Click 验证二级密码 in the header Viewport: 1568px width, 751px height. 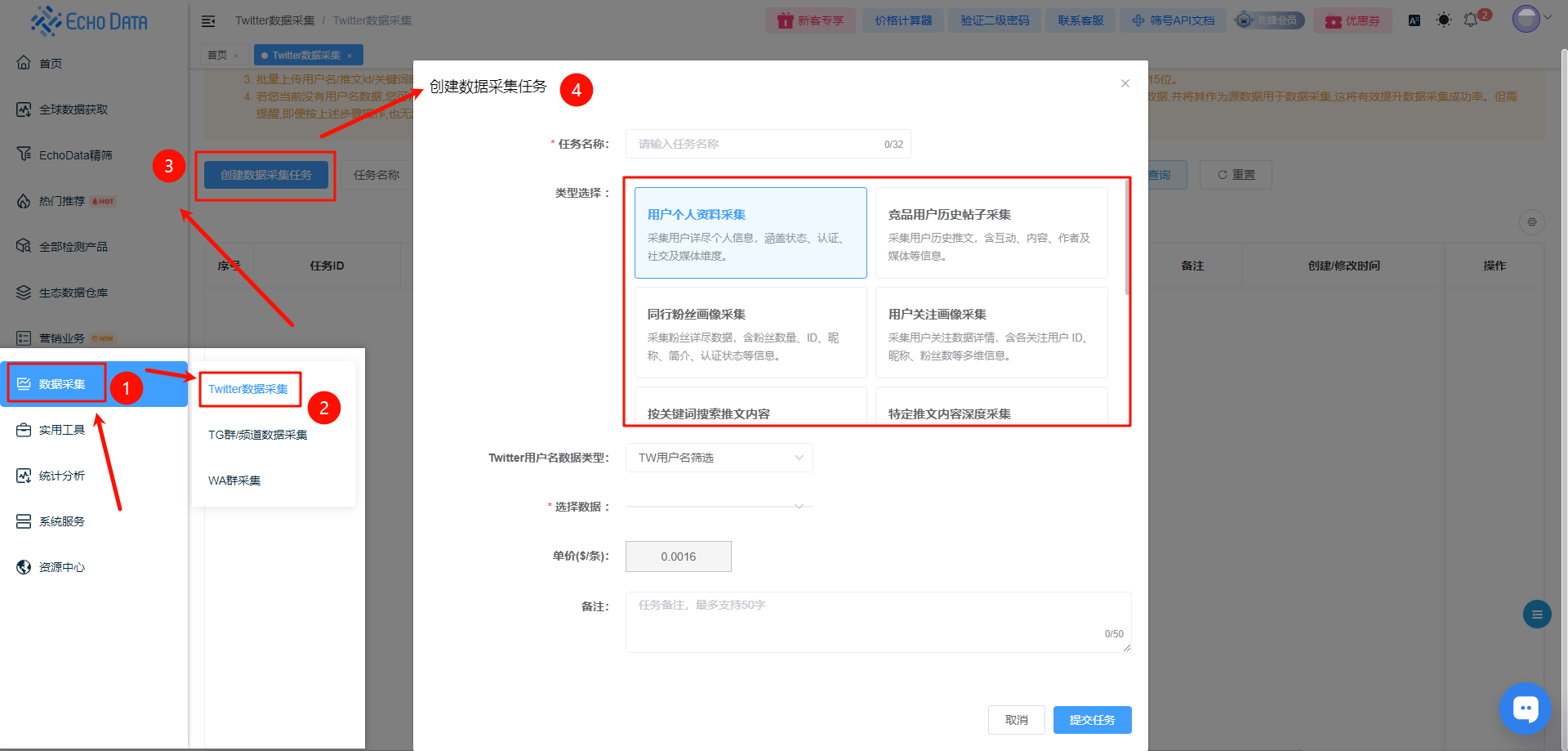[995, 20]
